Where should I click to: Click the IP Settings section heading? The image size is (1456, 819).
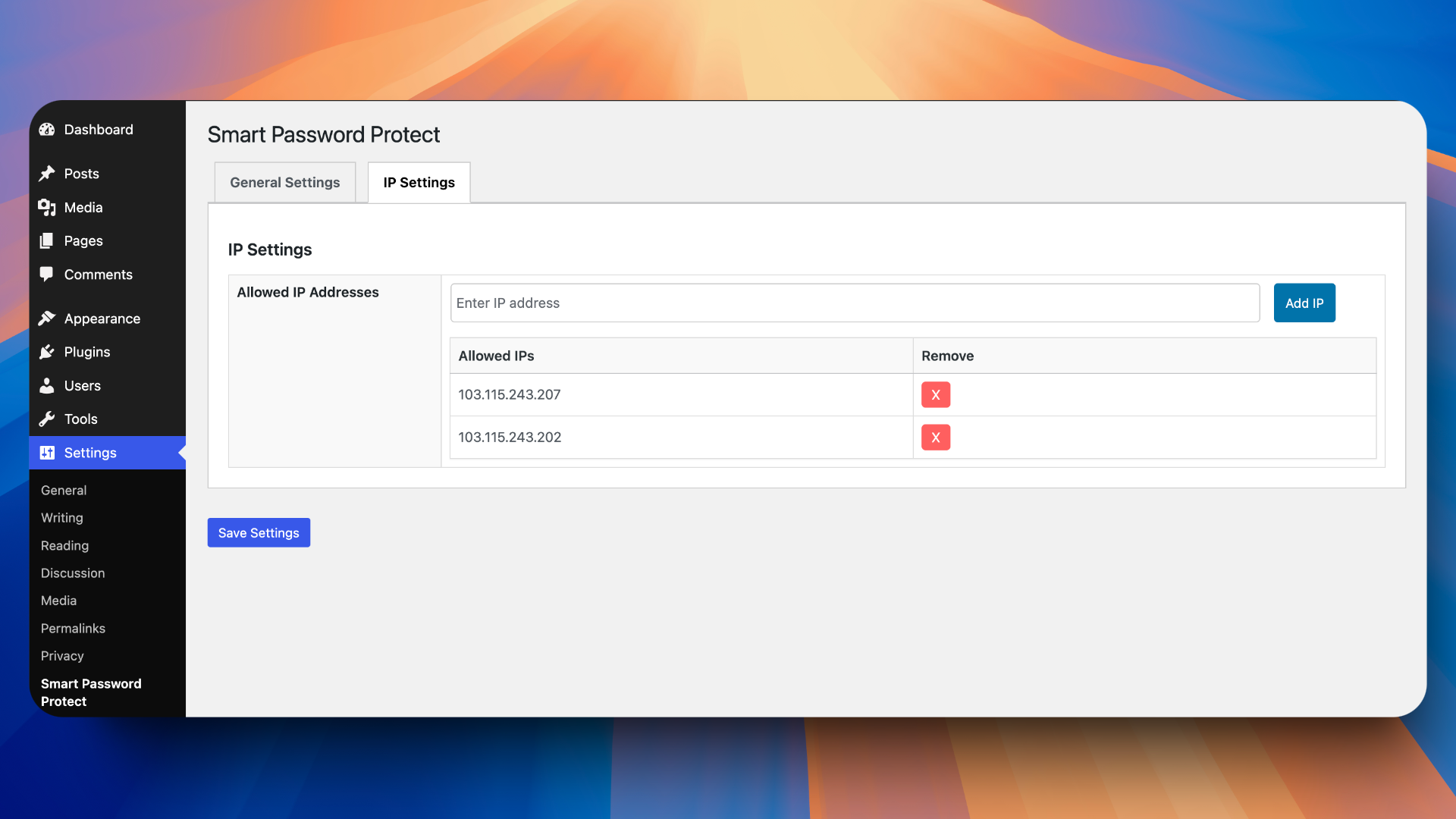coord(270,249)
